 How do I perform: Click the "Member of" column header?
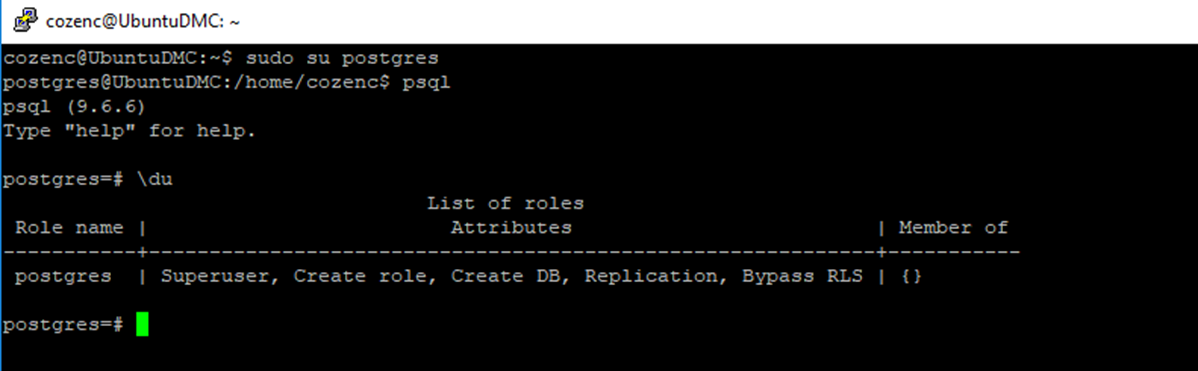coord(954,227)
